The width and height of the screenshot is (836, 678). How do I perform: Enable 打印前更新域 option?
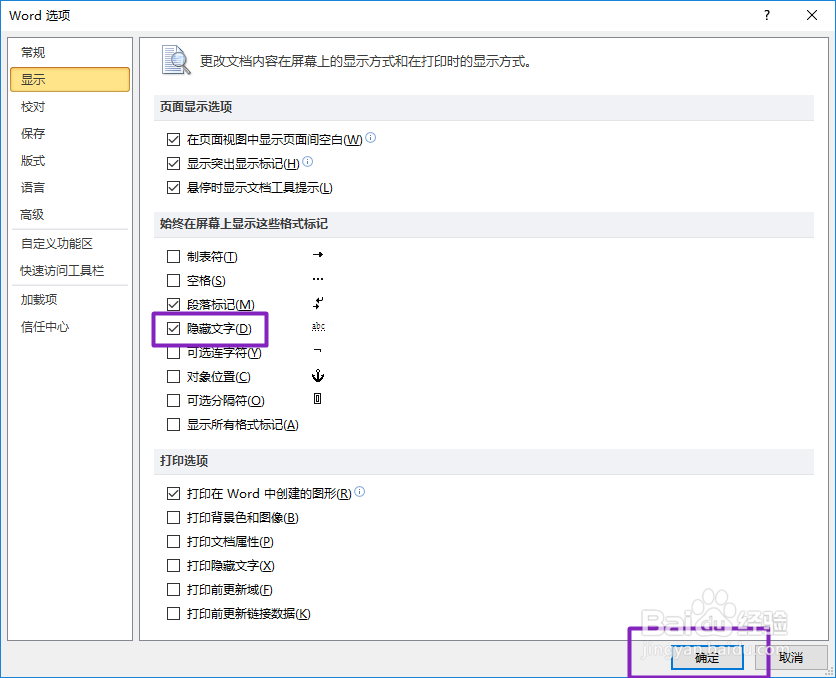click(173, 590)
